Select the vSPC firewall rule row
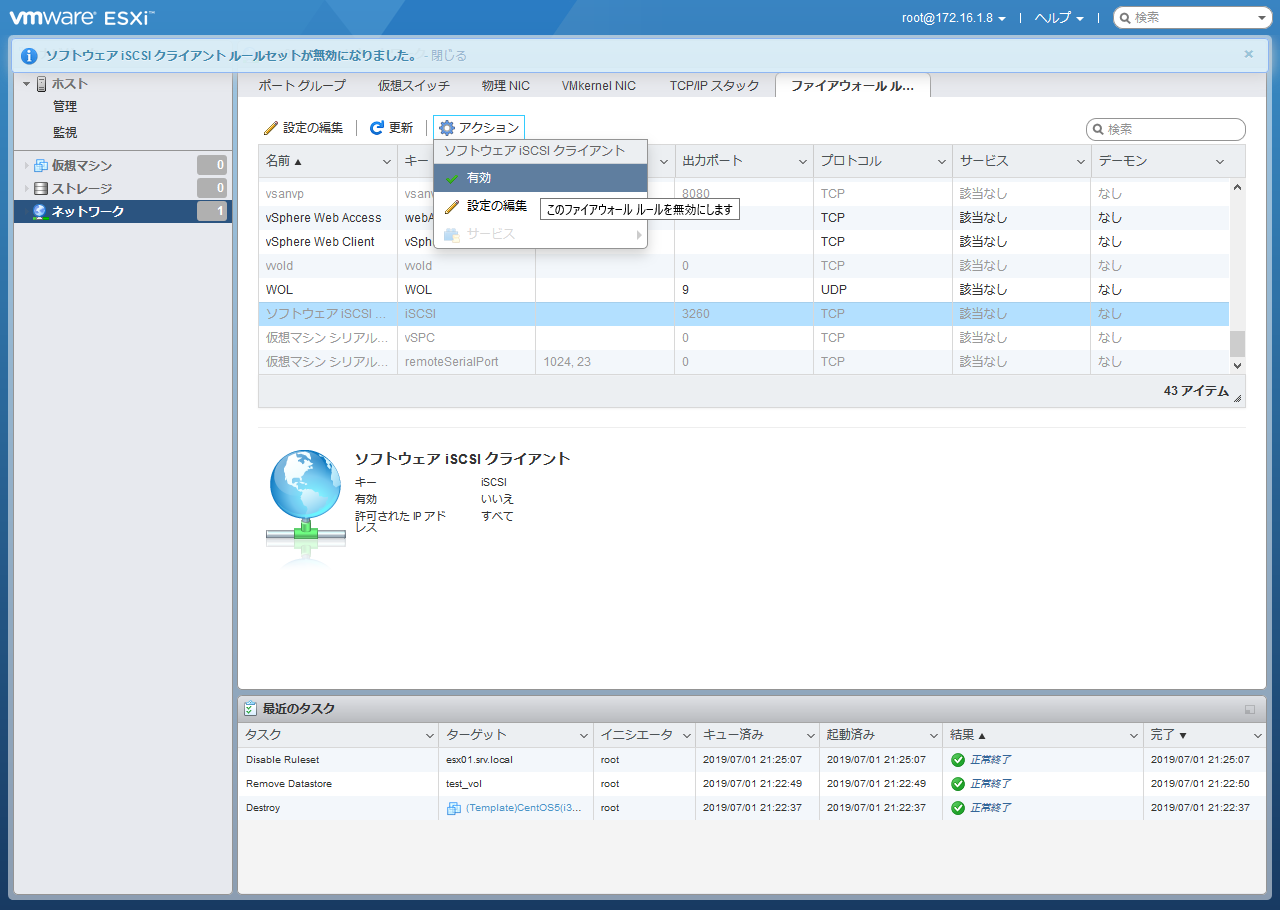The width and height of the screenshot is (1280, 910). coord(744,338)
